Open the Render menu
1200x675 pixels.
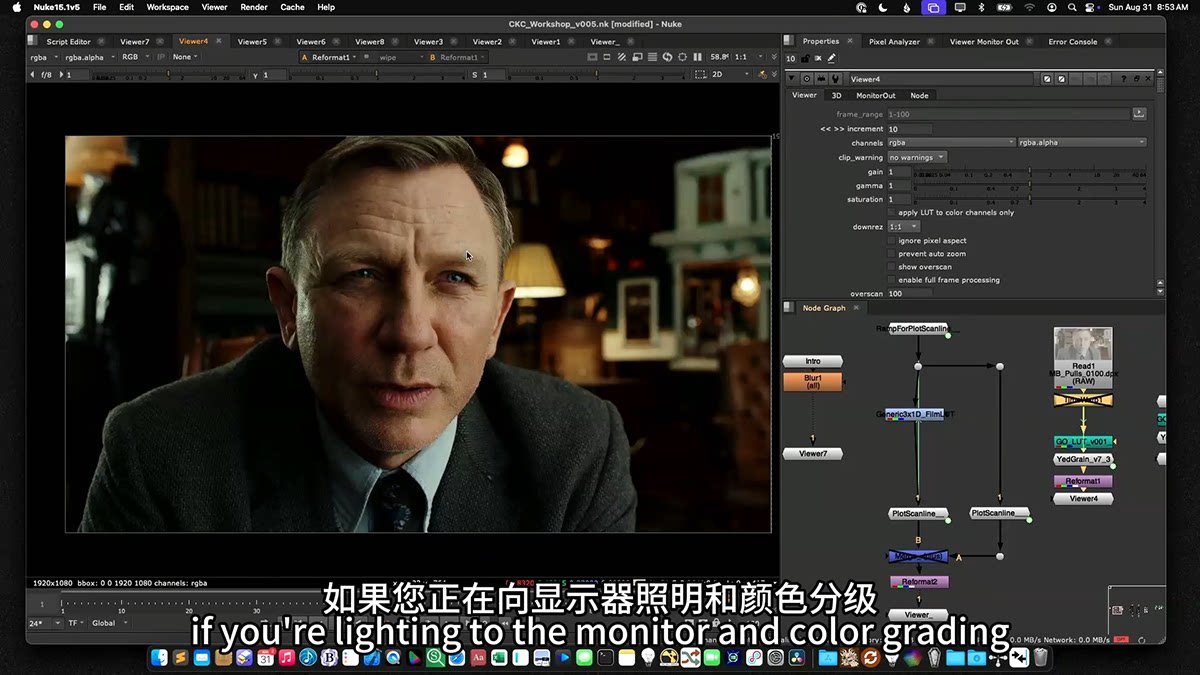[254, 7]
